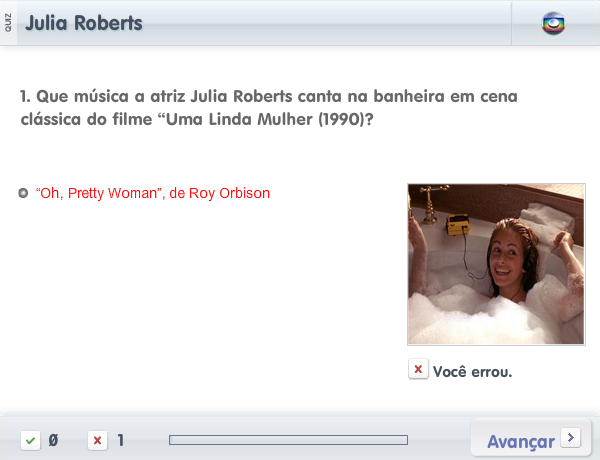600x460 pixels.
Task: Click the question text about Uma Linda Mulher
Action: click(x=269, y=108)
